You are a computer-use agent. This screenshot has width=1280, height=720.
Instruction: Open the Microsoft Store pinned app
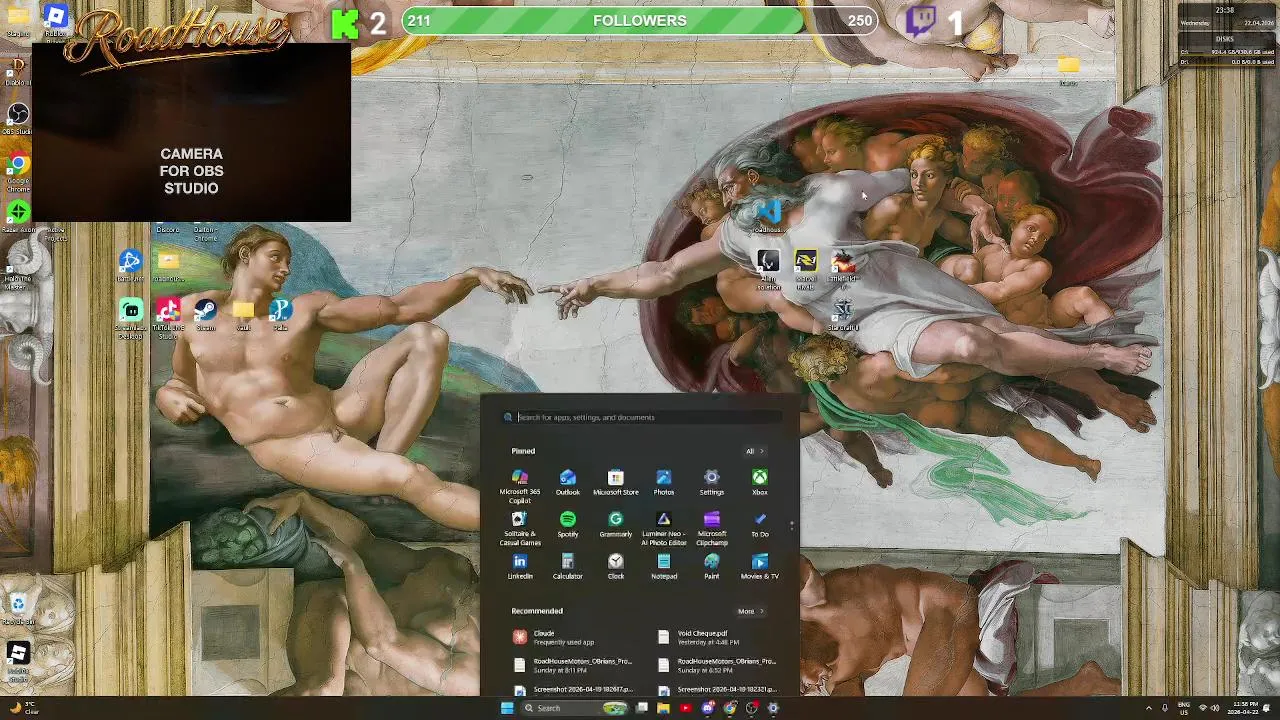coord(615,483)
